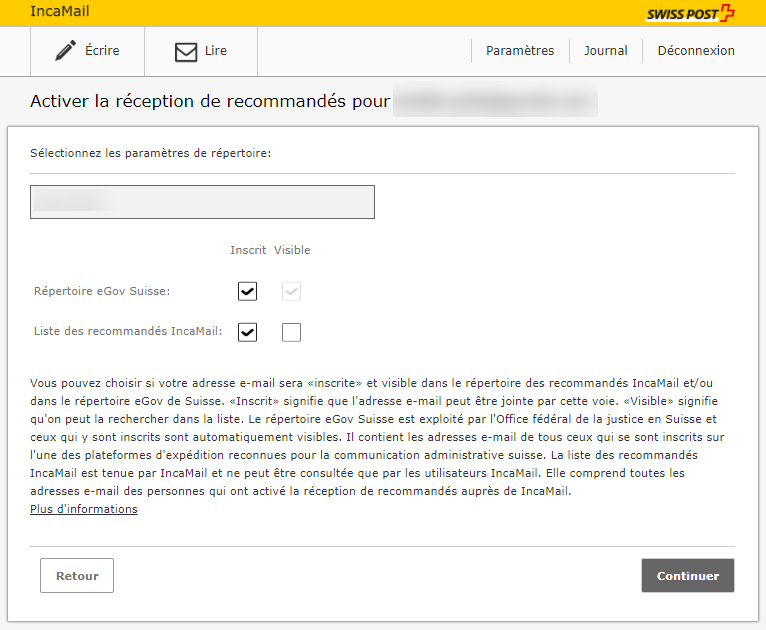The width and height of the screenshot is (766, 630).
Task: Click the envelope icon for Lire
Action: point(186,52)
